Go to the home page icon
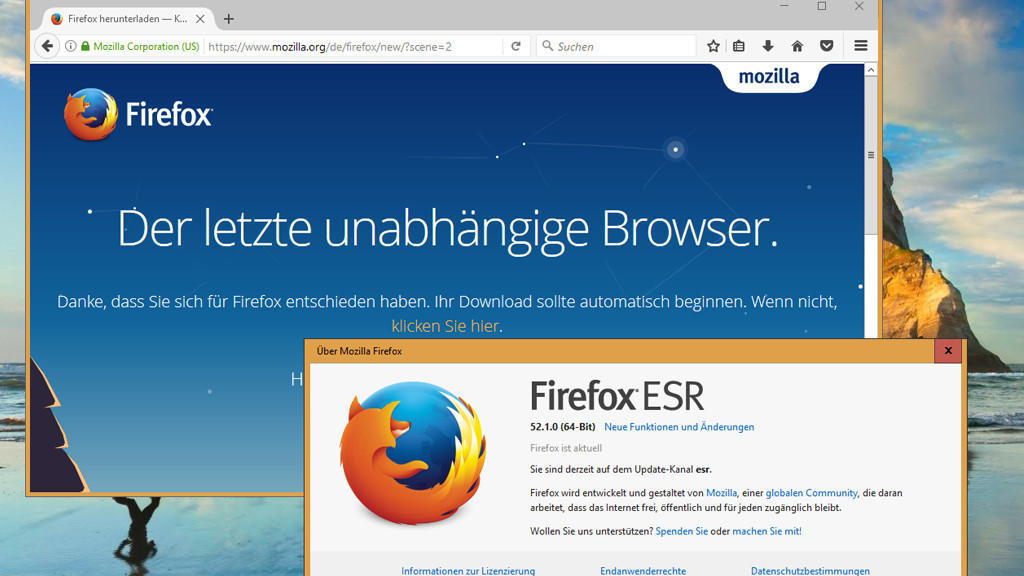Screen dimensions: 1024x576 coord(797,46)
